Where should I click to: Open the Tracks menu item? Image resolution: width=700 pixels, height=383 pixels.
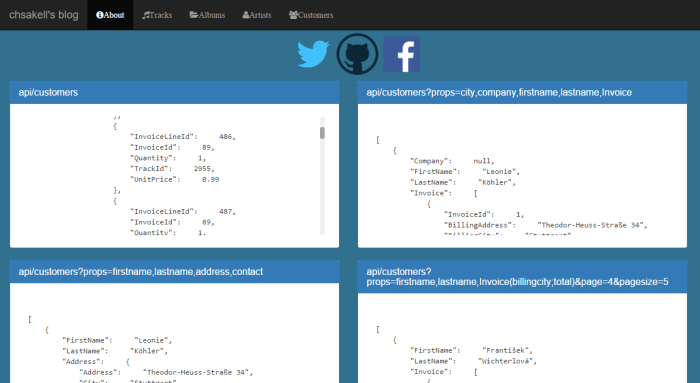click(157, 15)
